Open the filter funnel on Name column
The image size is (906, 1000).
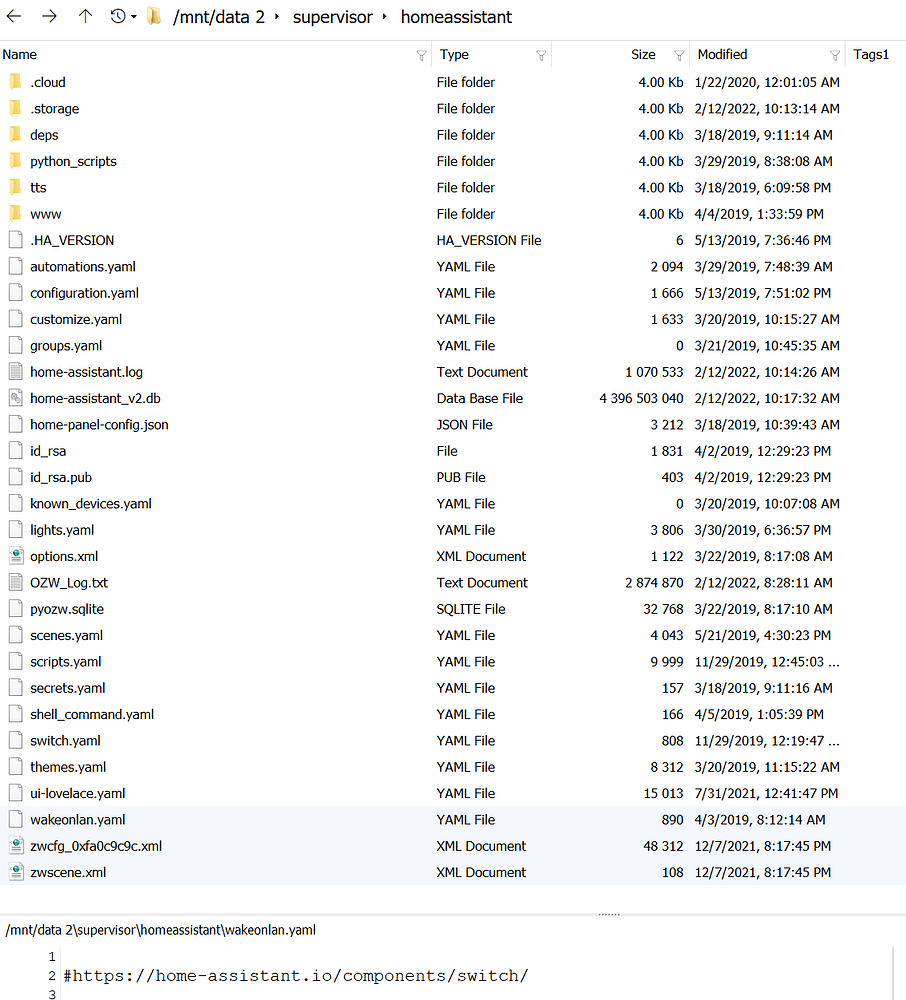(x=421, y=55)
